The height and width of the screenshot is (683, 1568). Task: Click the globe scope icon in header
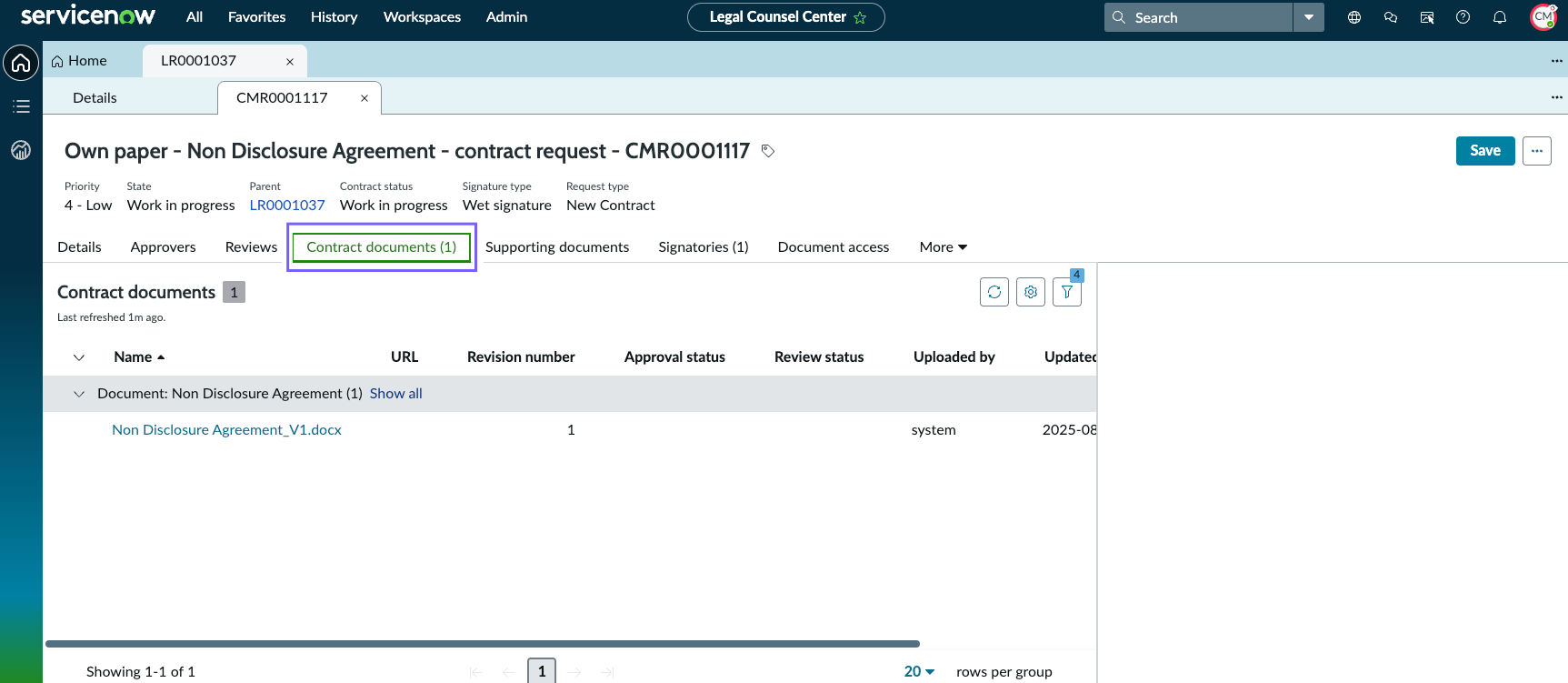point(1354,17)
